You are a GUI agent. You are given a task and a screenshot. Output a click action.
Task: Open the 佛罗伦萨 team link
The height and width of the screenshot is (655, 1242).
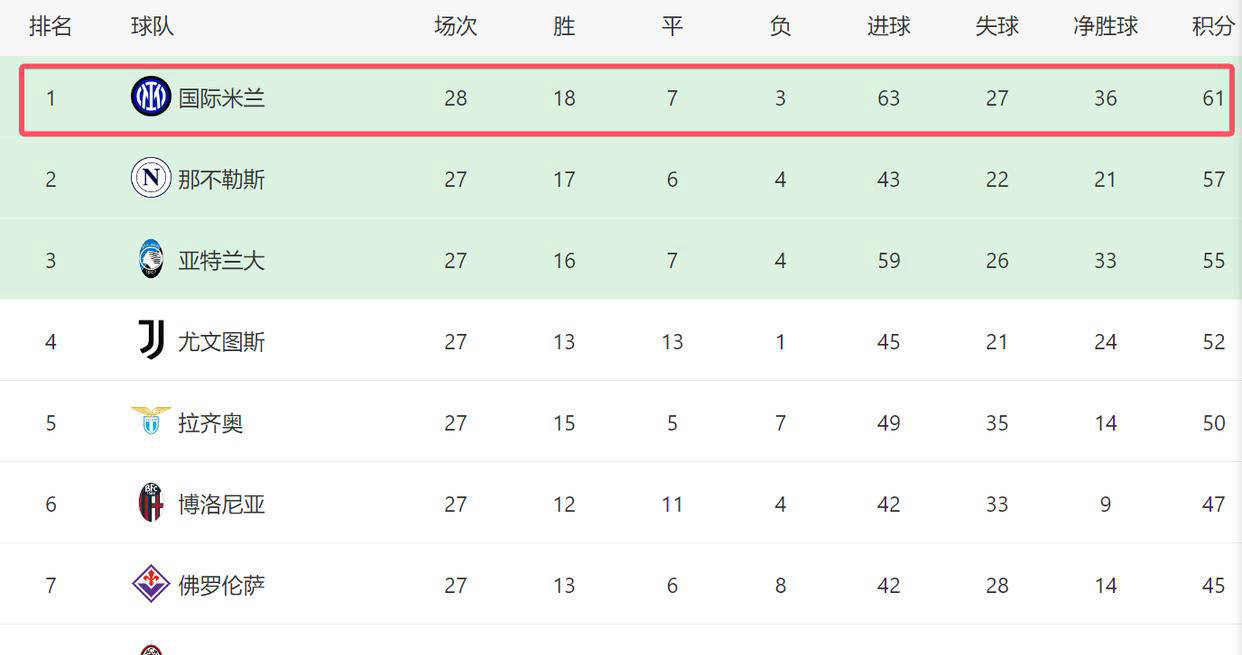coord(222,585)
